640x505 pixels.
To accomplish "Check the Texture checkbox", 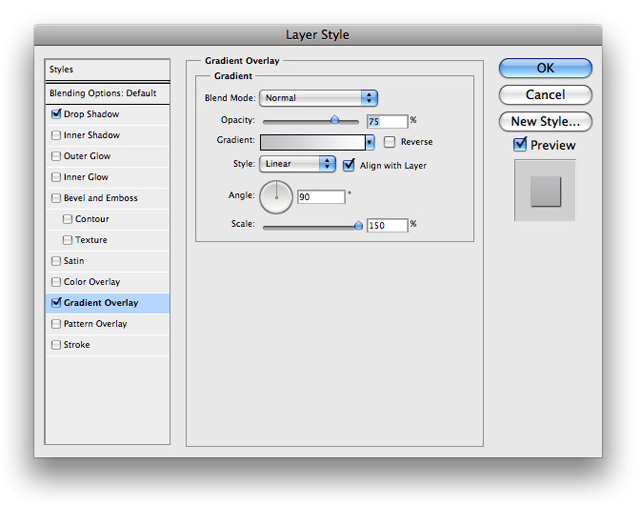I will click(x=67, y=240).
